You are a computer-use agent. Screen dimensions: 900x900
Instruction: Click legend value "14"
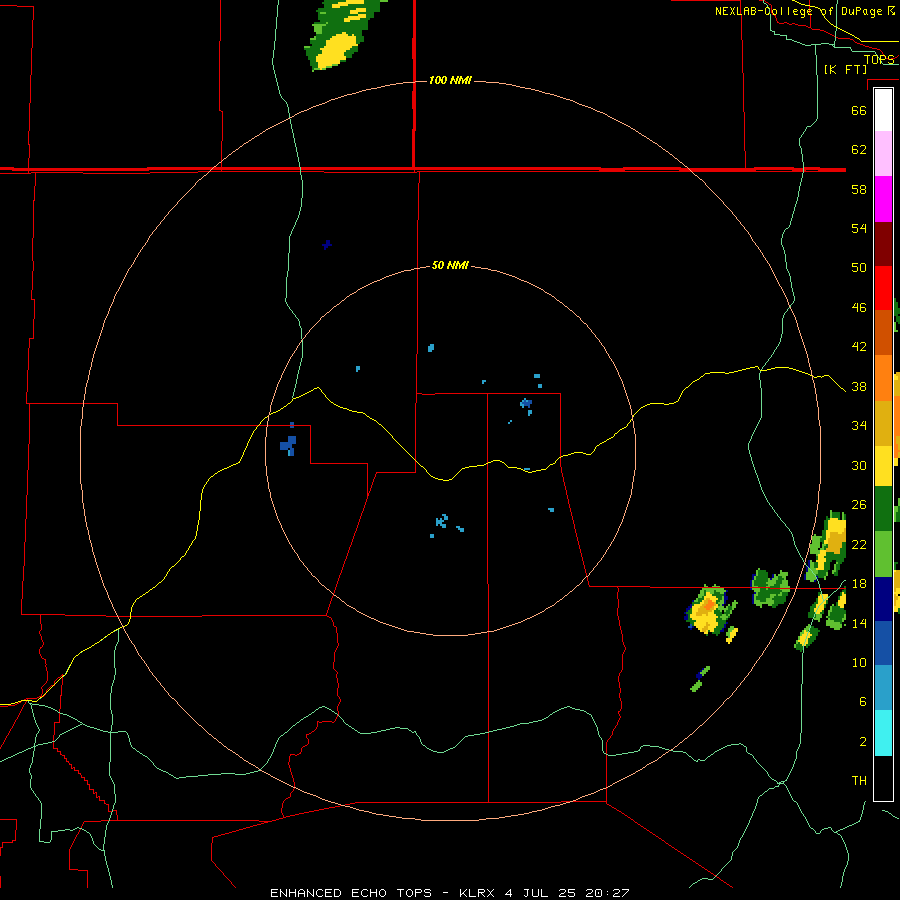859,623
